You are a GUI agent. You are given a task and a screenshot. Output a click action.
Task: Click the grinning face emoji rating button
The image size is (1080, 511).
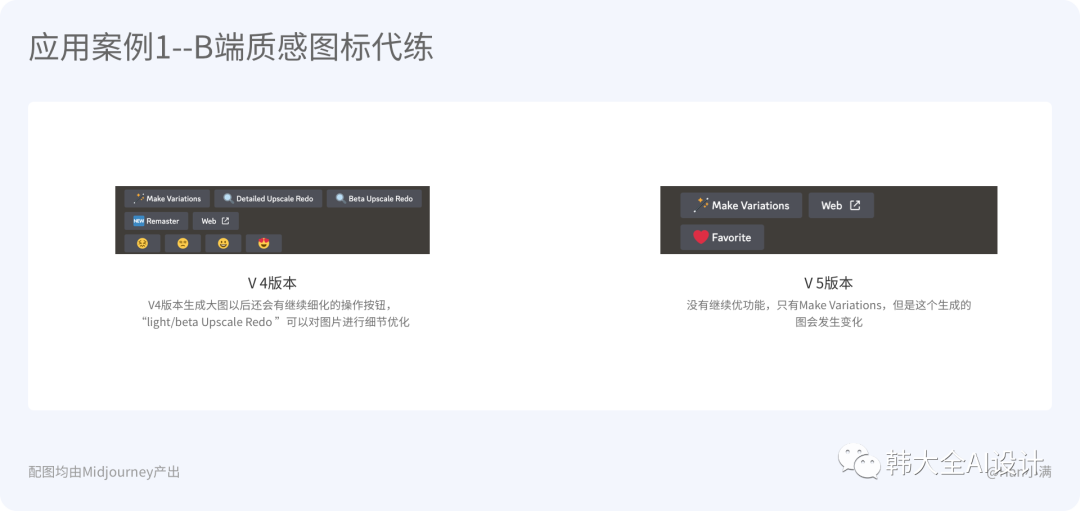click(223, 243)
